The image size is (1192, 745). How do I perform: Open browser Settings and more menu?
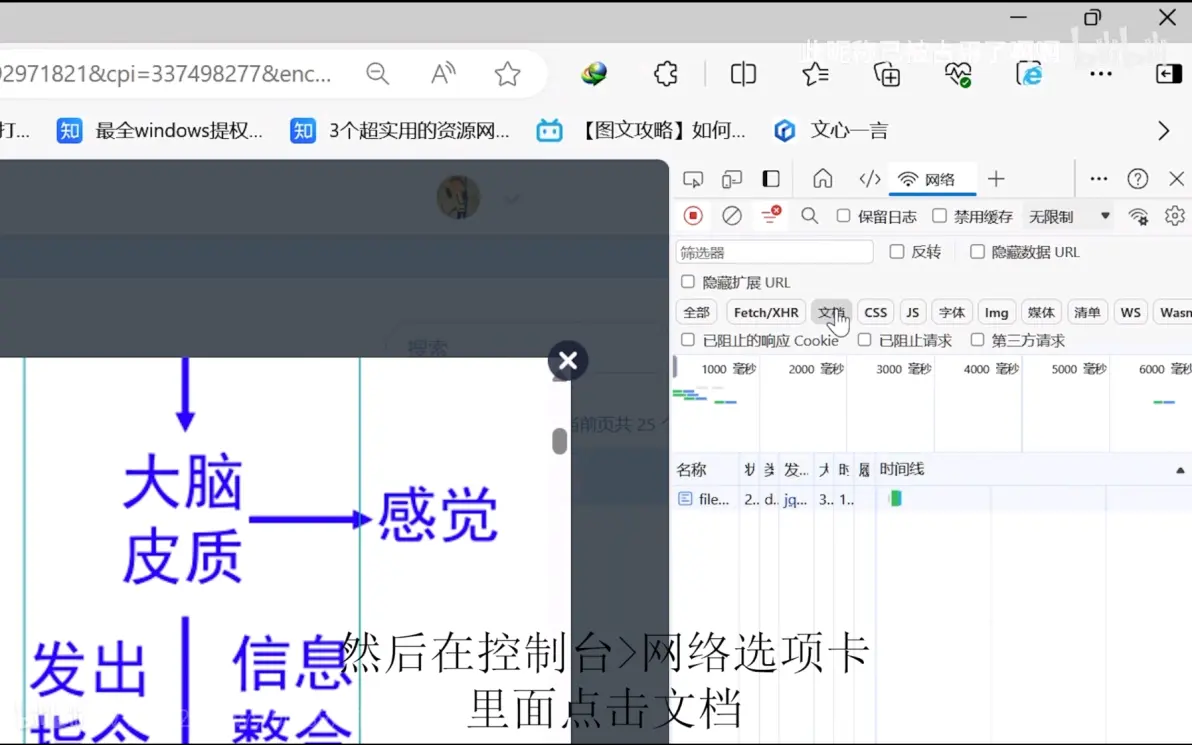1101,74
